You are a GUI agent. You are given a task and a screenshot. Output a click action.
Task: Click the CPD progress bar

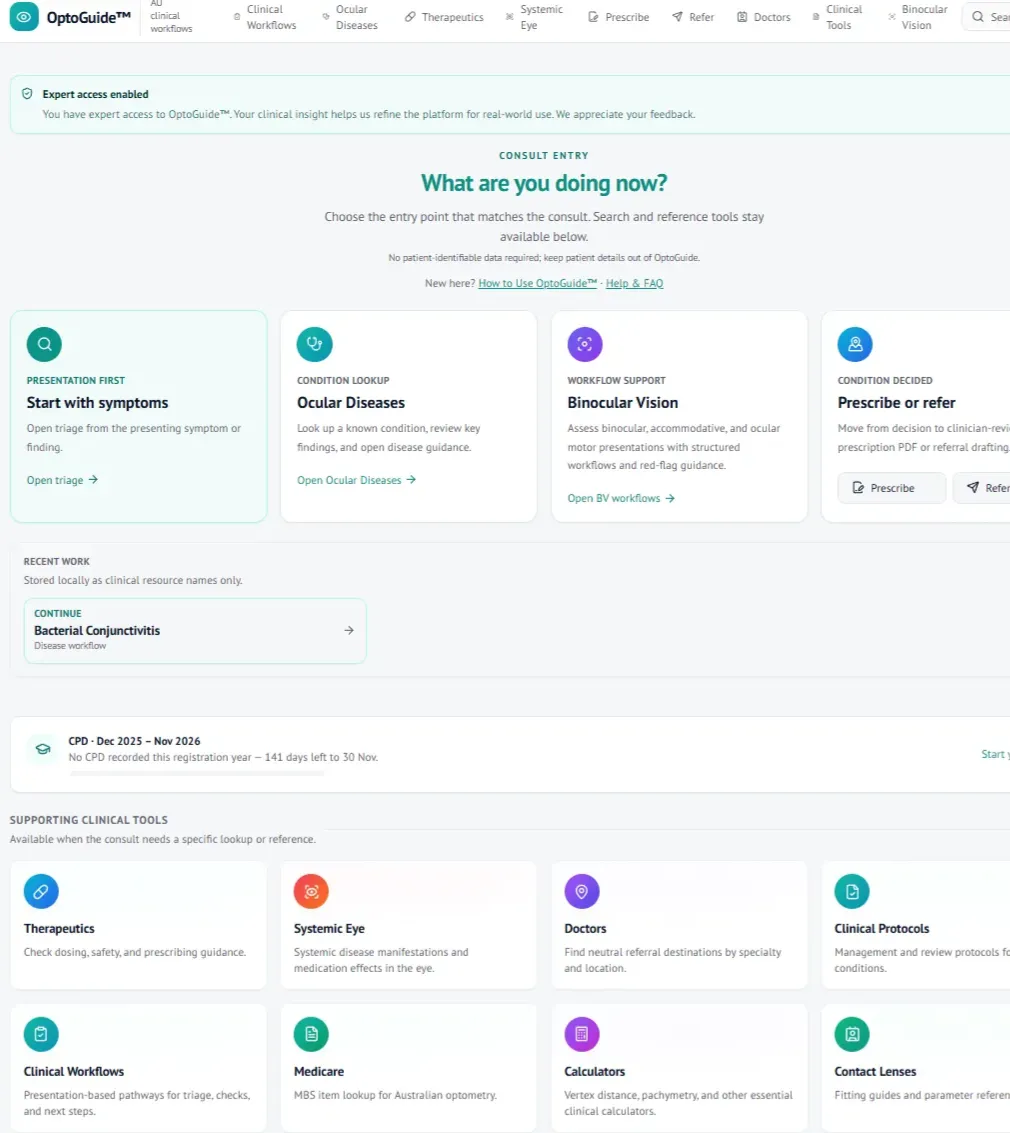[197, 774]
